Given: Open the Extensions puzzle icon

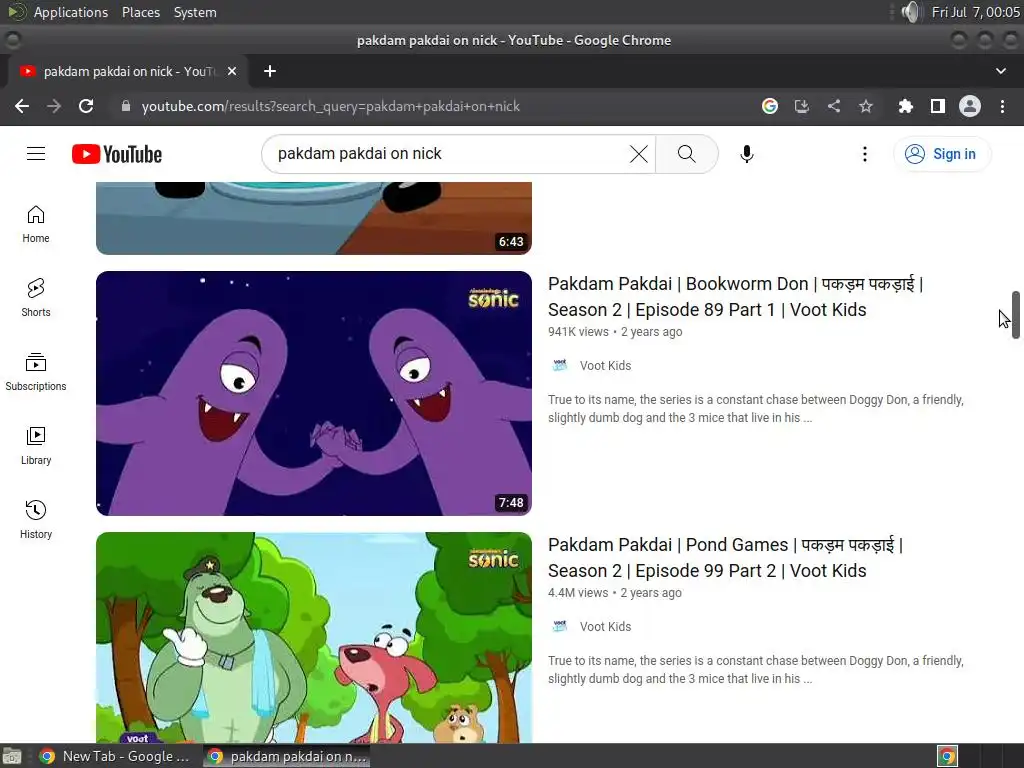Looking at the screenshot, I should click(905, 106).
